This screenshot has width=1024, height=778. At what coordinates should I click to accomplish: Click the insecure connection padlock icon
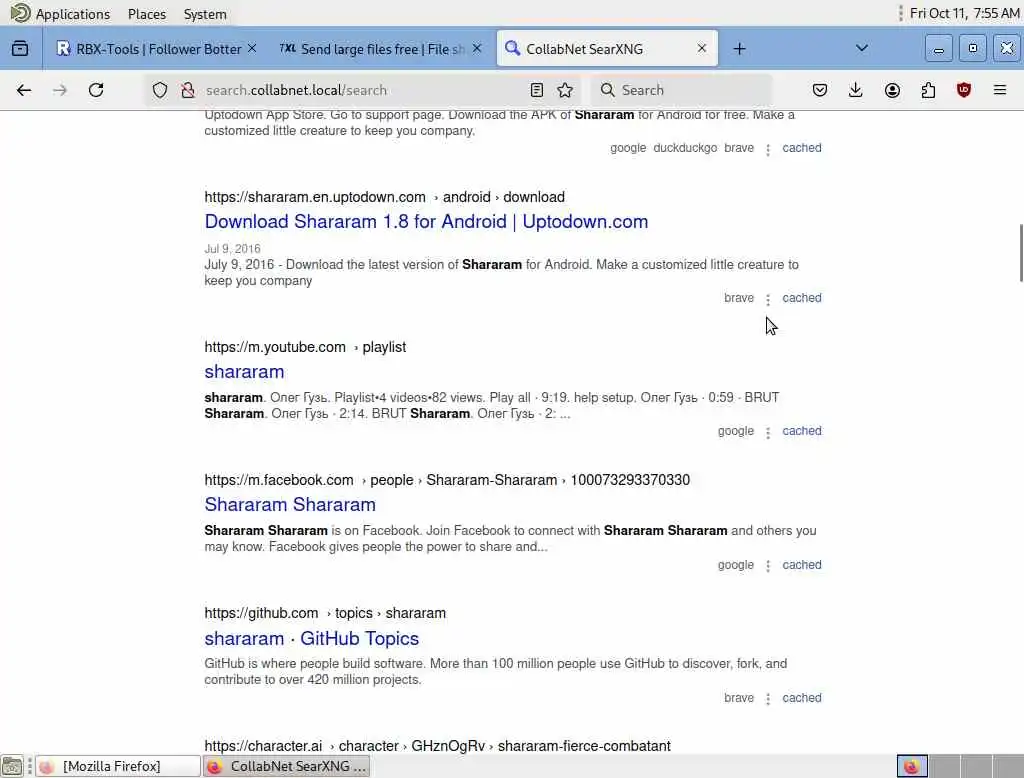tap(188, 90)
